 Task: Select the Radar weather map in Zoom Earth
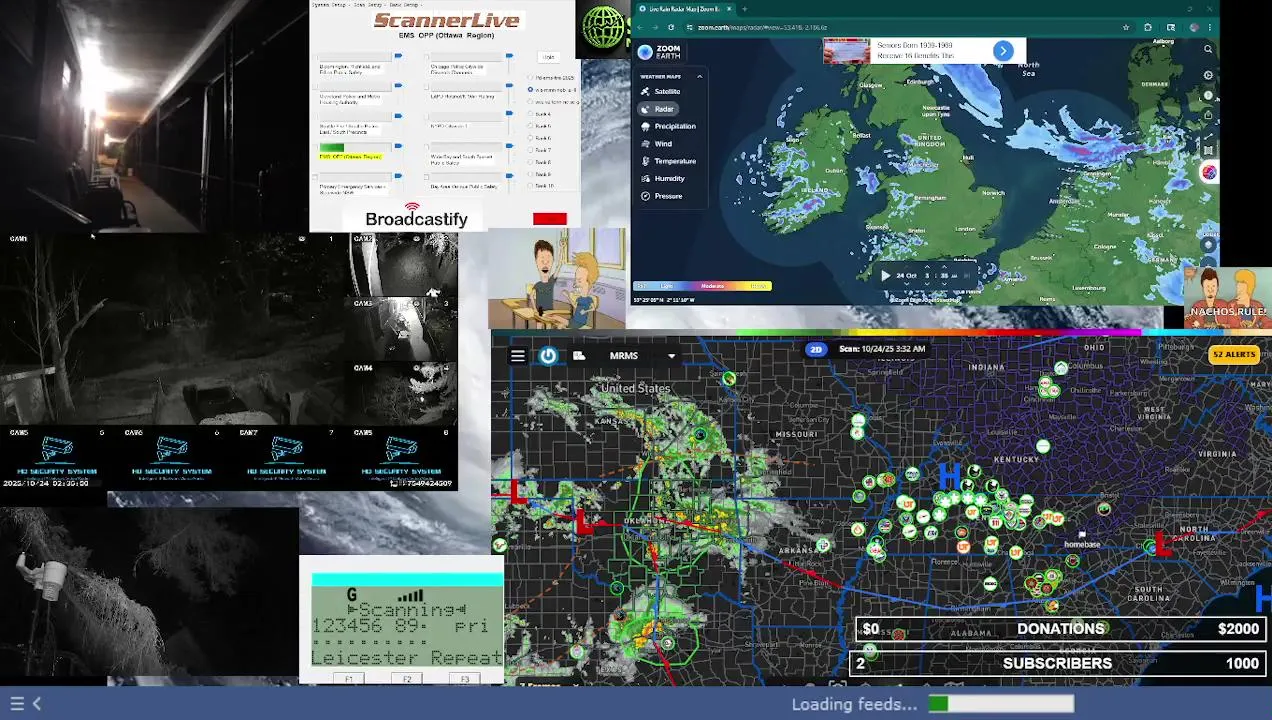657,108
